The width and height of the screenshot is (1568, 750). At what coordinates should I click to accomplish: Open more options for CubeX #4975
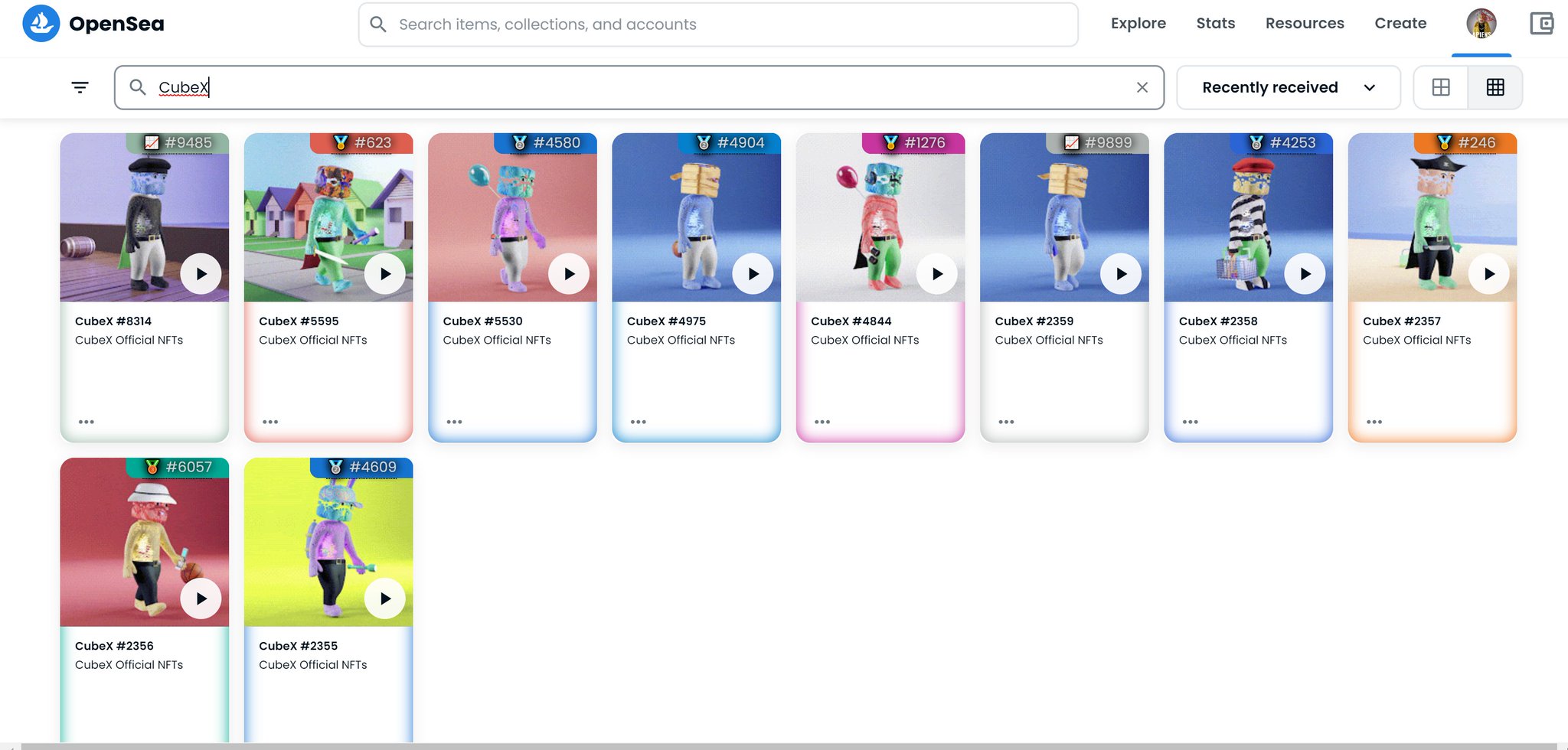(x=639, y=422)
